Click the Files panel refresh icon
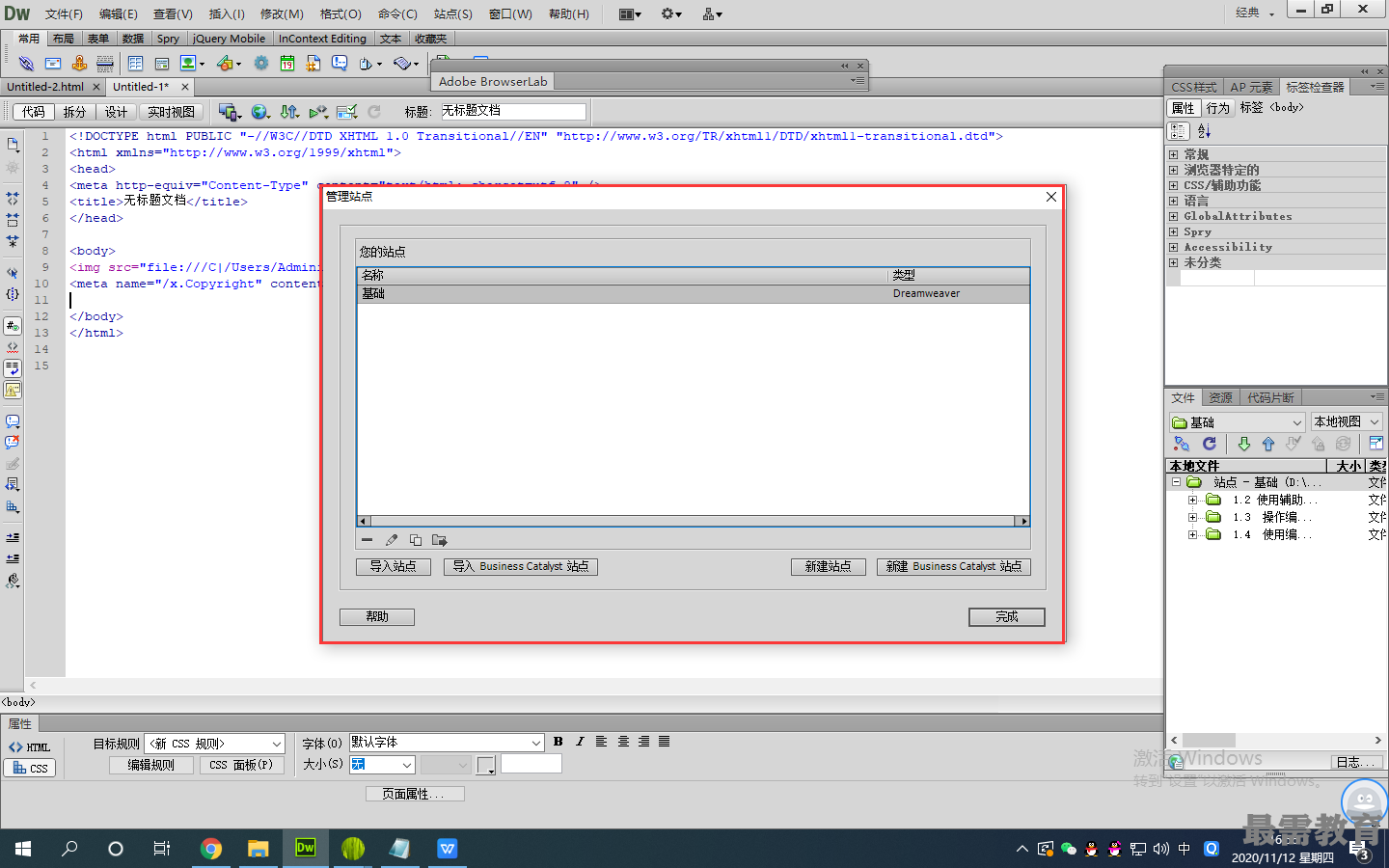Viewport: 1389px width, 868px height. (1209, 444)
